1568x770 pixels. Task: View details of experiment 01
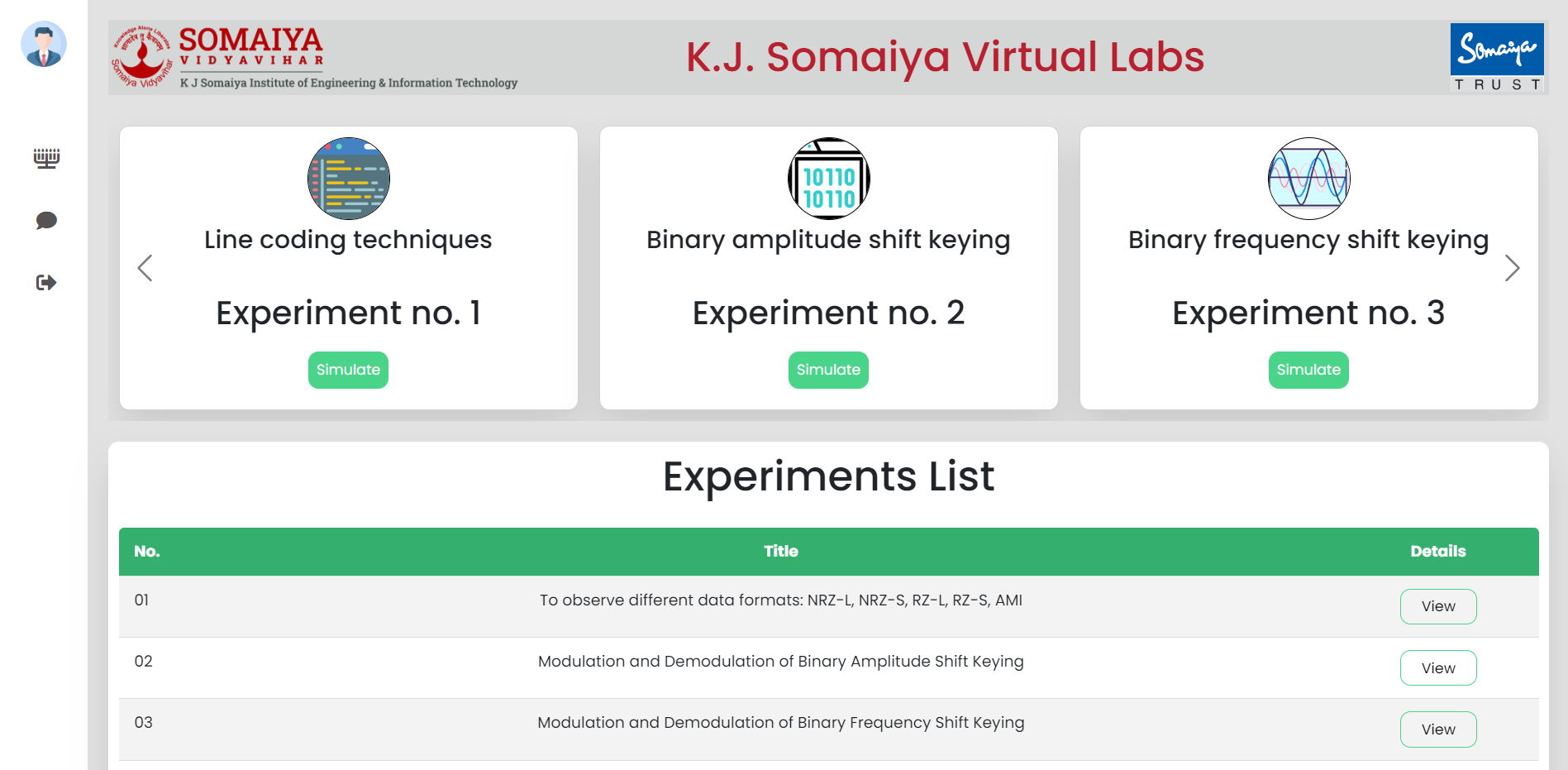pos(1437,606)
